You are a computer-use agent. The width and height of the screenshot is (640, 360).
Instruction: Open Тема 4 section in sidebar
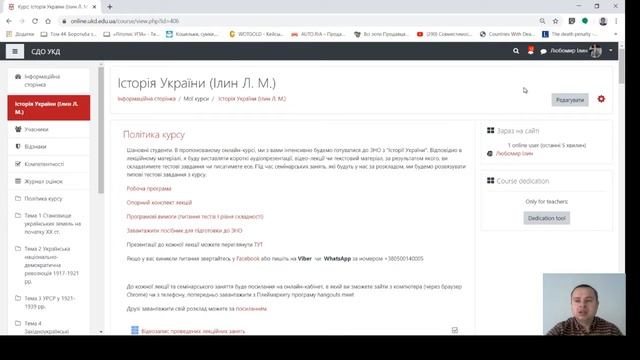click(x=49, y=327)
